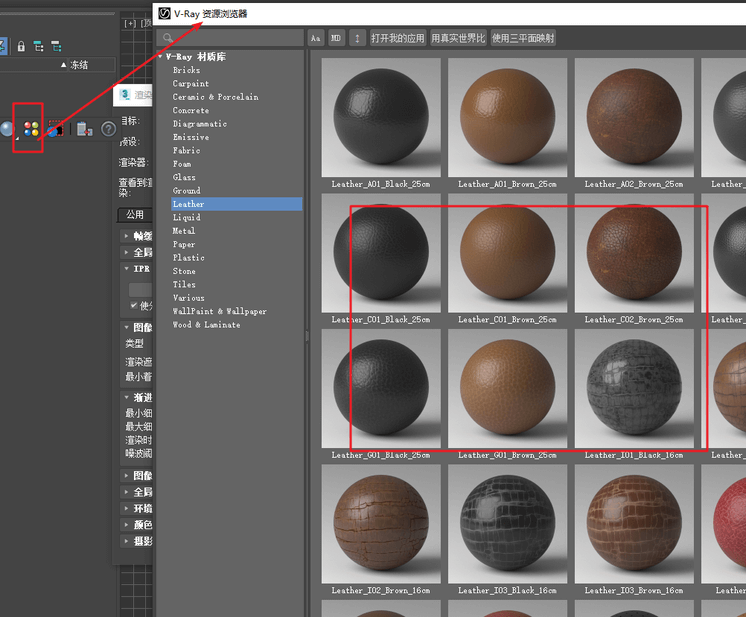
Task: Open the Fabric category
Action: tap(186, 150)
